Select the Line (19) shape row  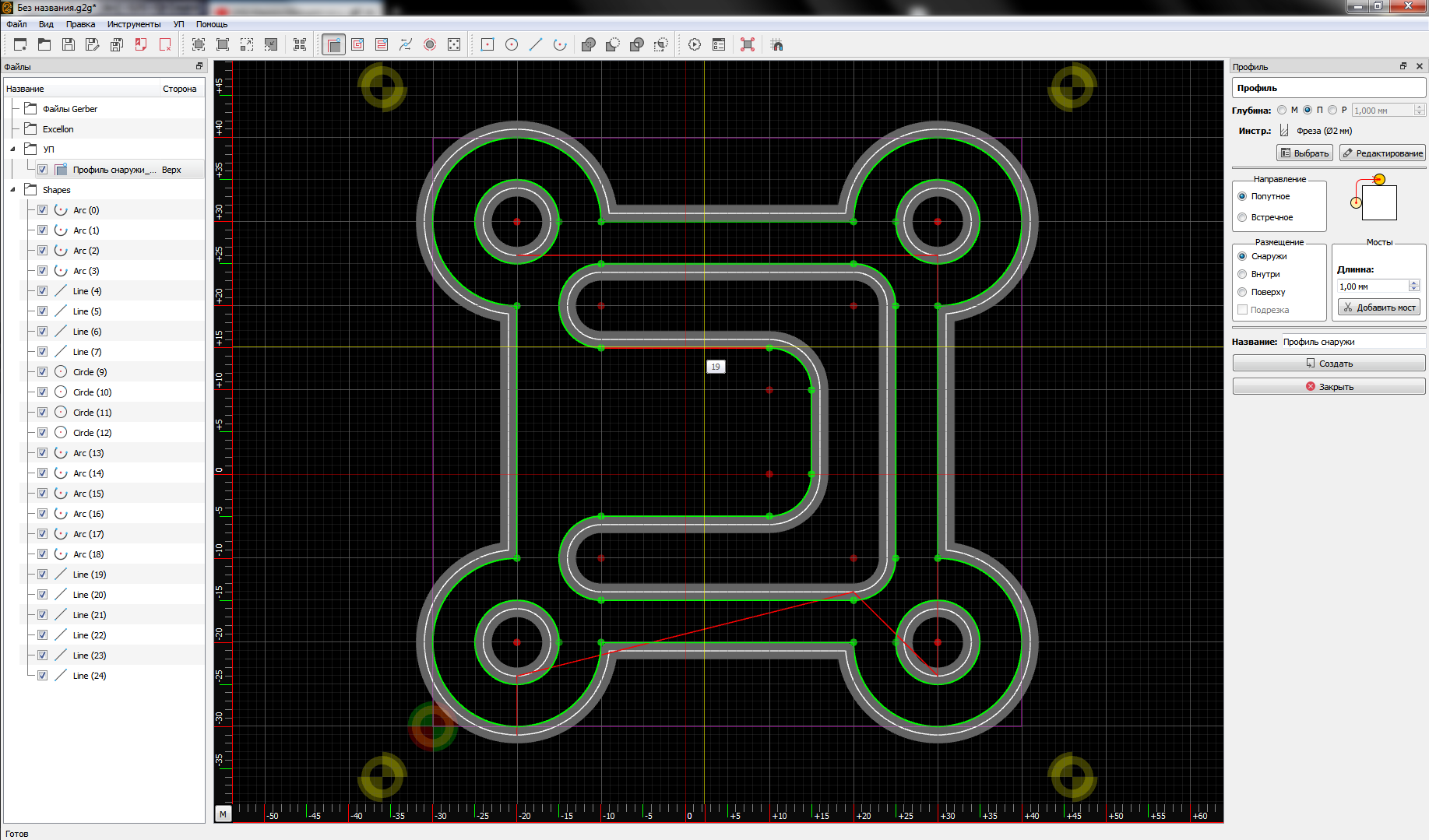coord(104,575)
